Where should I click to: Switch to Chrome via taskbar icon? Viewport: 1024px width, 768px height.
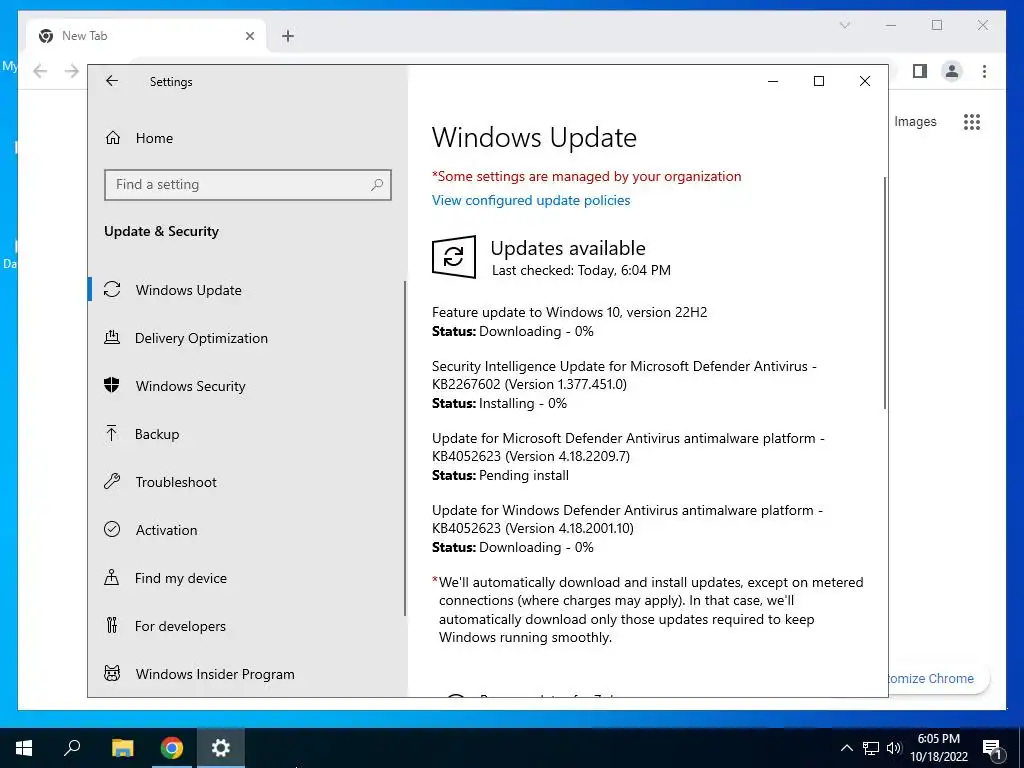click(x=172, y=748)
